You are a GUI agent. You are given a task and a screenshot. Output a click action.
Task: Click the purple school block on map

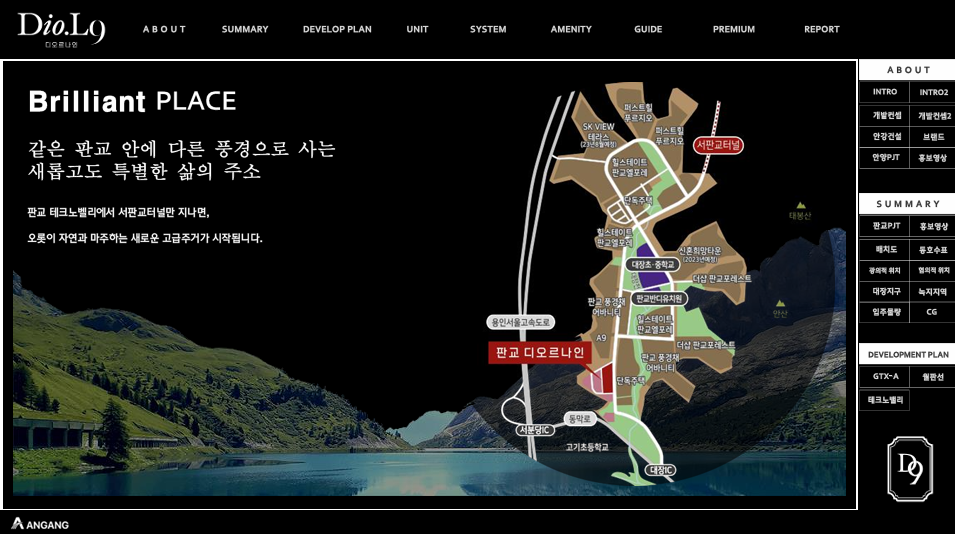[650, 270]
